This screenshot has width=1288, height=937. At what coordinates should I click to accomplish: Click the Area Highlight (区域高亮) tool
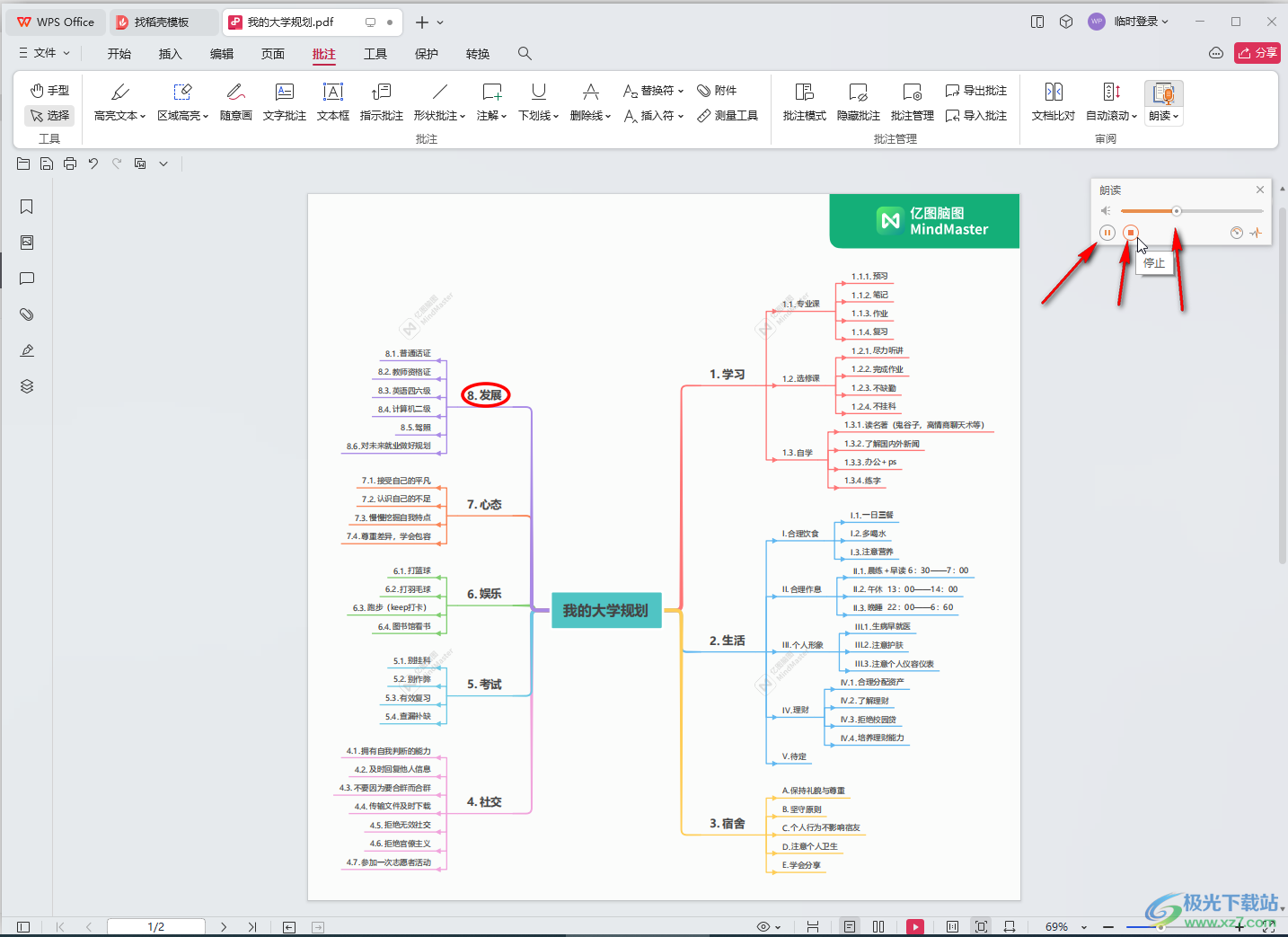(x=182, y=102)
